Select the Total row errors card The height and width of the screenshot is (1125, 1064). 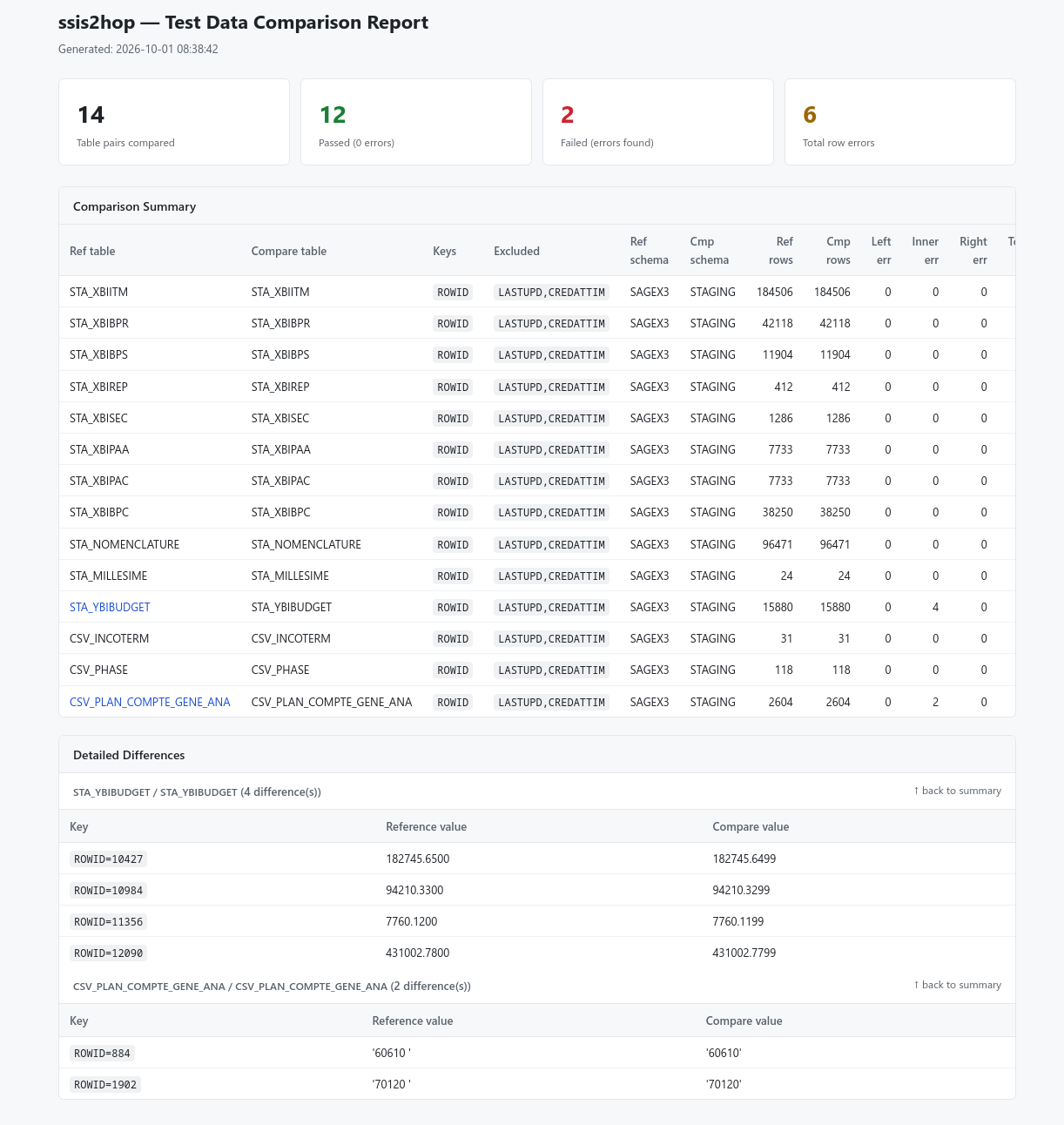click(900, 122)
